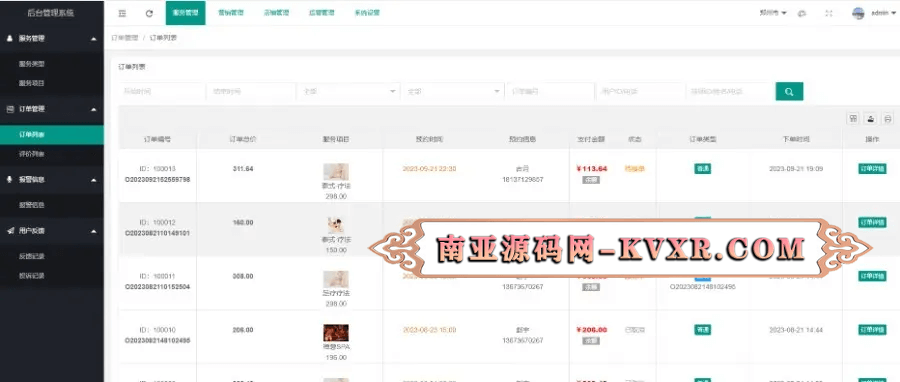Focus the 开始时间 start time field
This screenshot has width=900, height=382.
point(162,91)
